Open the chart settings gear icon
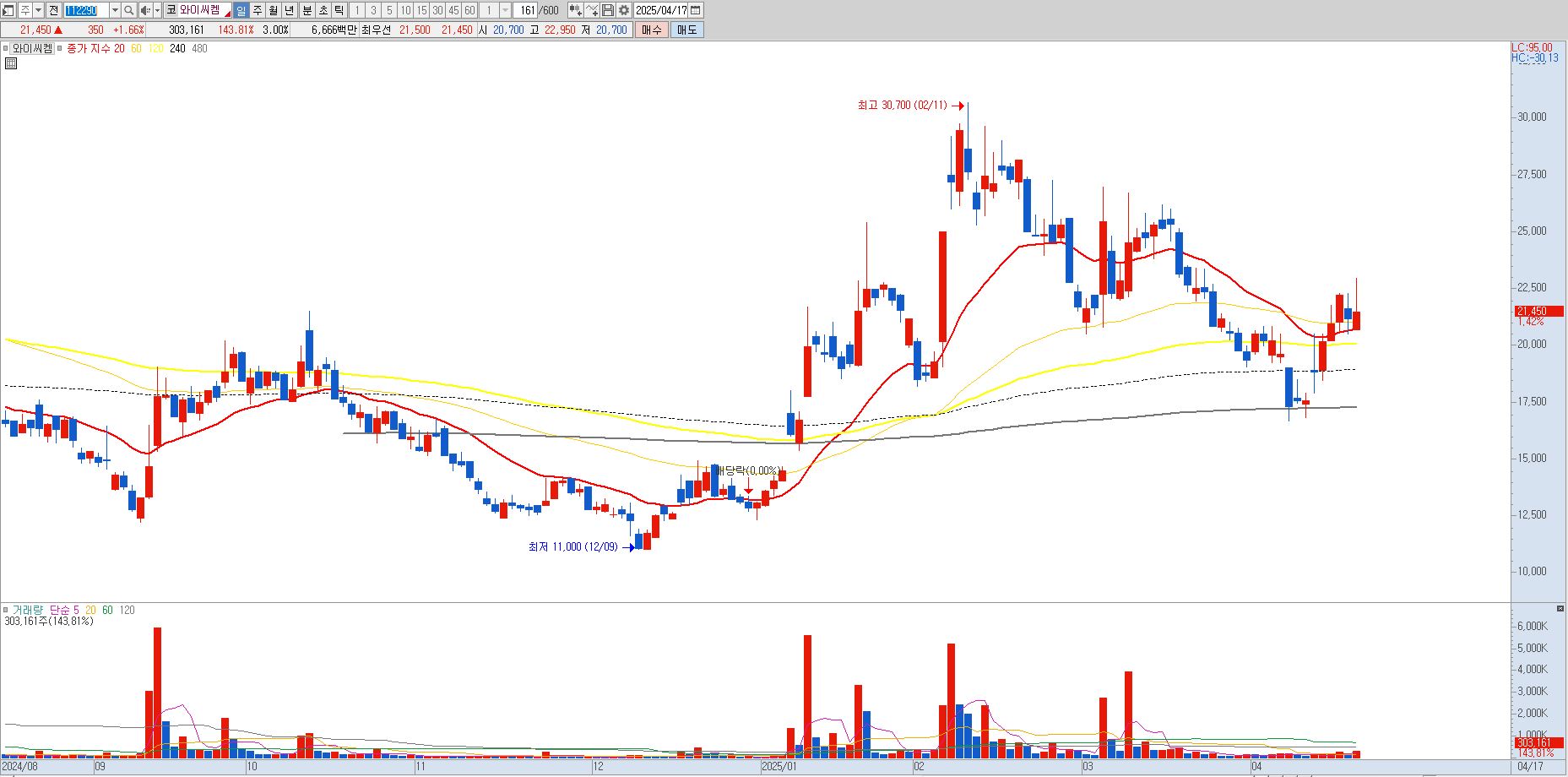 [624, 10]
